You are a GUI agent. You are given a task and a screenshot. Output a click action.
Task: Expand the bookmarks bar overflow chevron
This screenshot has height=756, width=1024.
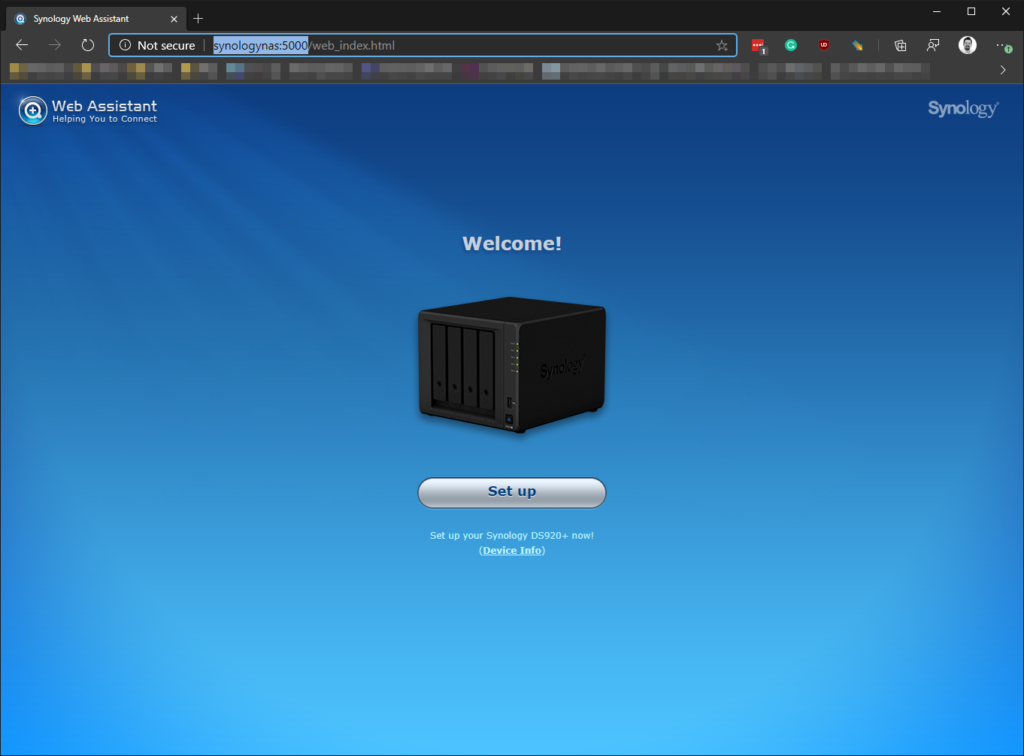click(x=1003, y=70)
